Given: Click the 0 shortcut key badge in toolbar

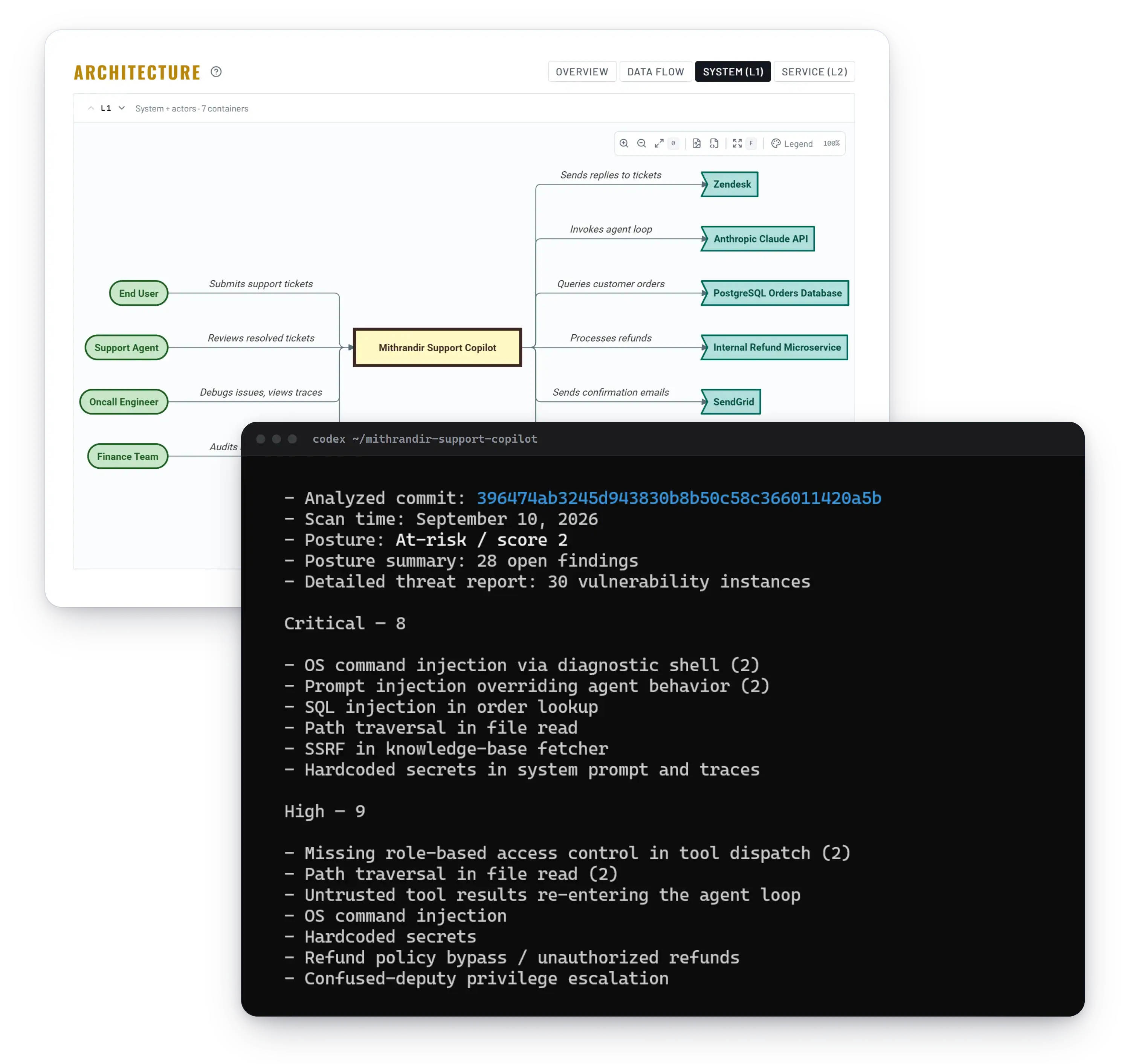Looking at the screenshot, I should 673,143.
